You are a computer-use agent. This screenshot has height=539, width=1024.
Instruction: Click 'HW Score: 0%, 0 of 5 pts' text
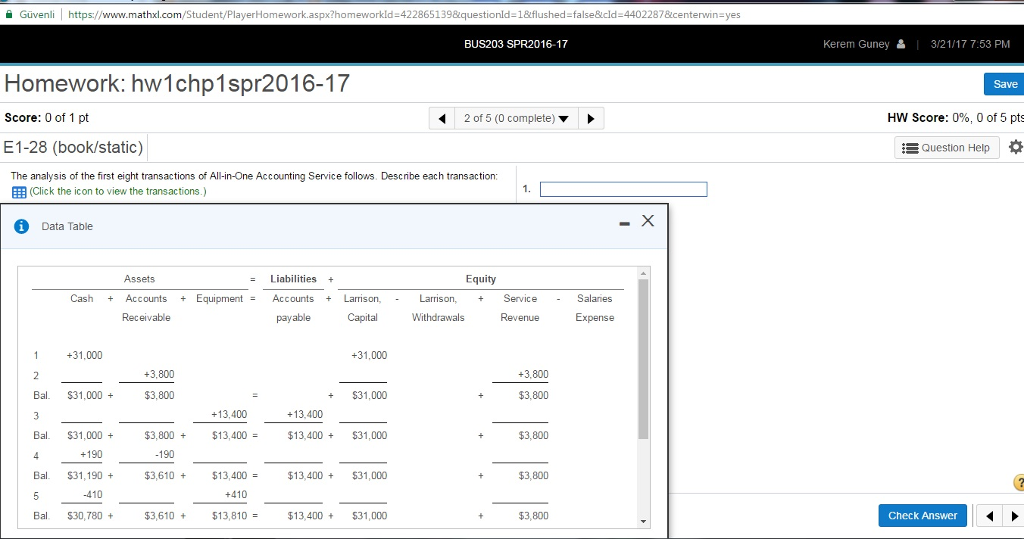point(955,118)
